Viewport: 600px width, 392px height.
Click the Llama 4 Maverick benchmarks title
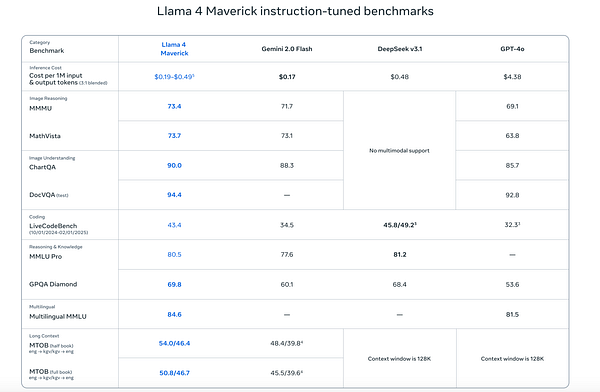(x=295, y=11)
